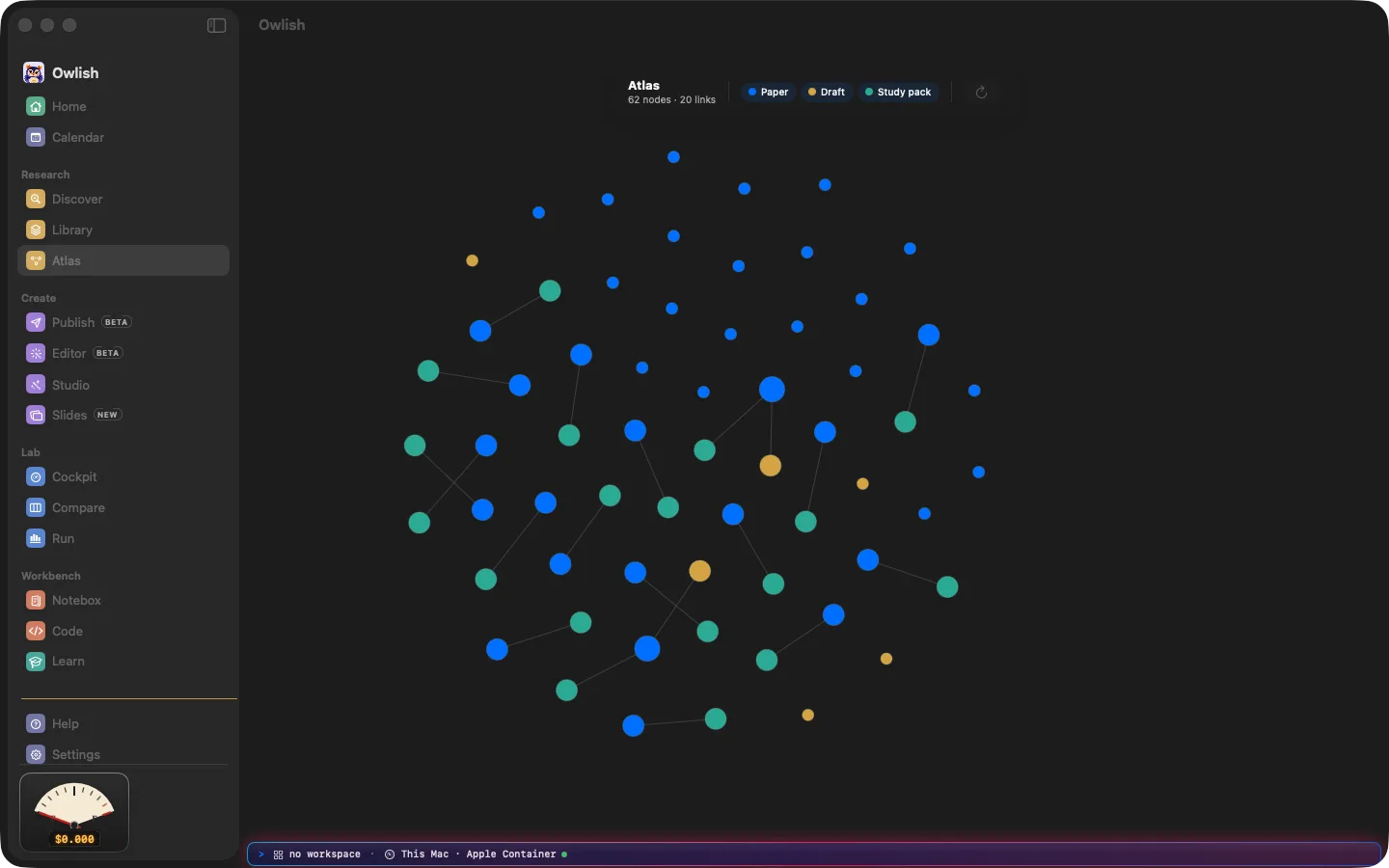Viewport: 1389px width, 868px height.
Task: Click the workspace grid icon in status bar
Action: (278, 854)
